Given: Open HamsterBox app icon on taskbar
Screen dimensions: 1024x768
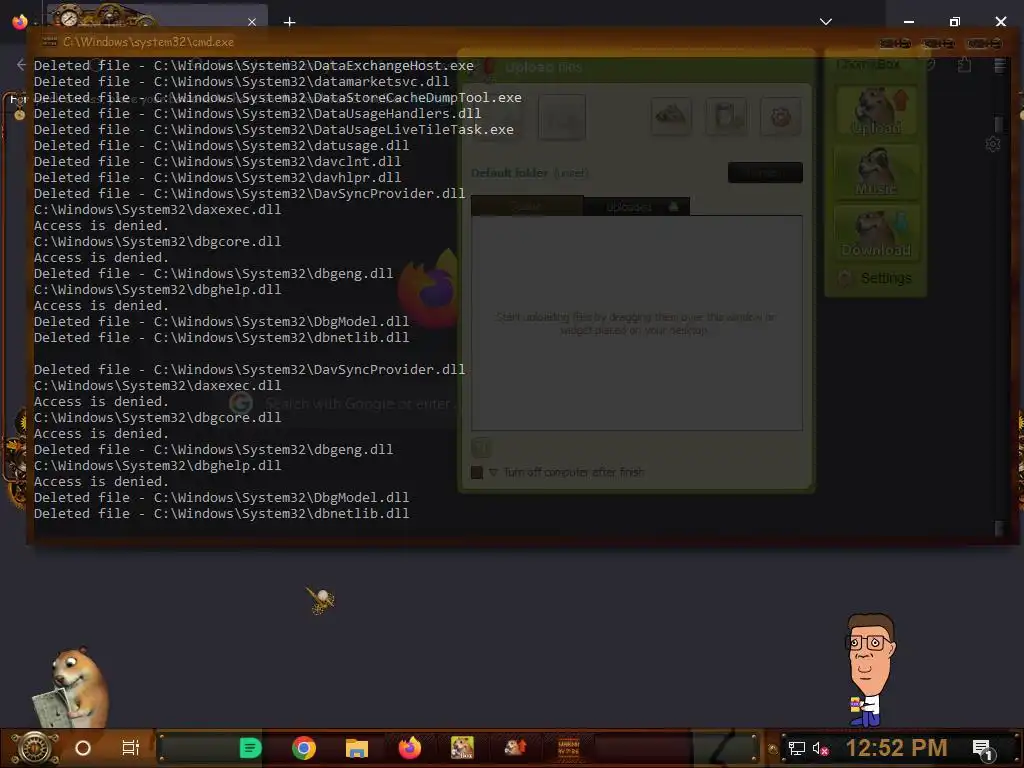Looking at the screenshot, I should pos(462,748).
